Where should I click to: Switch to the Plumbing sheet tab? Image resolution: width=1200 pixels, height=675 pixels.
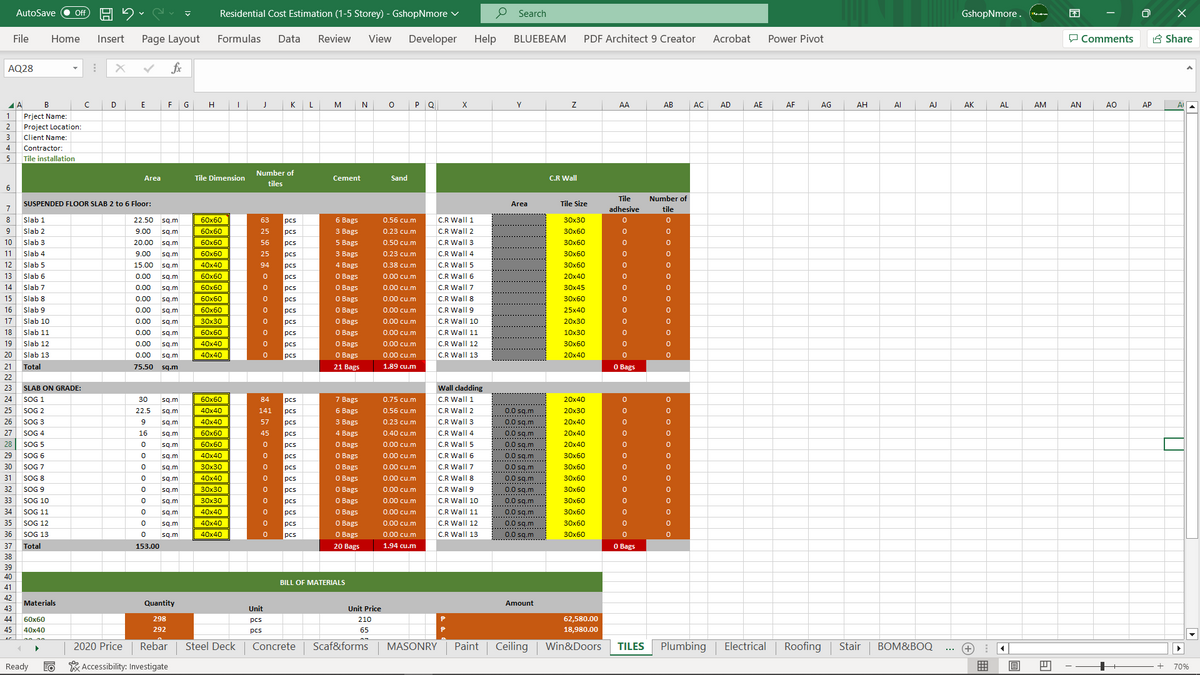pos(683,647)
